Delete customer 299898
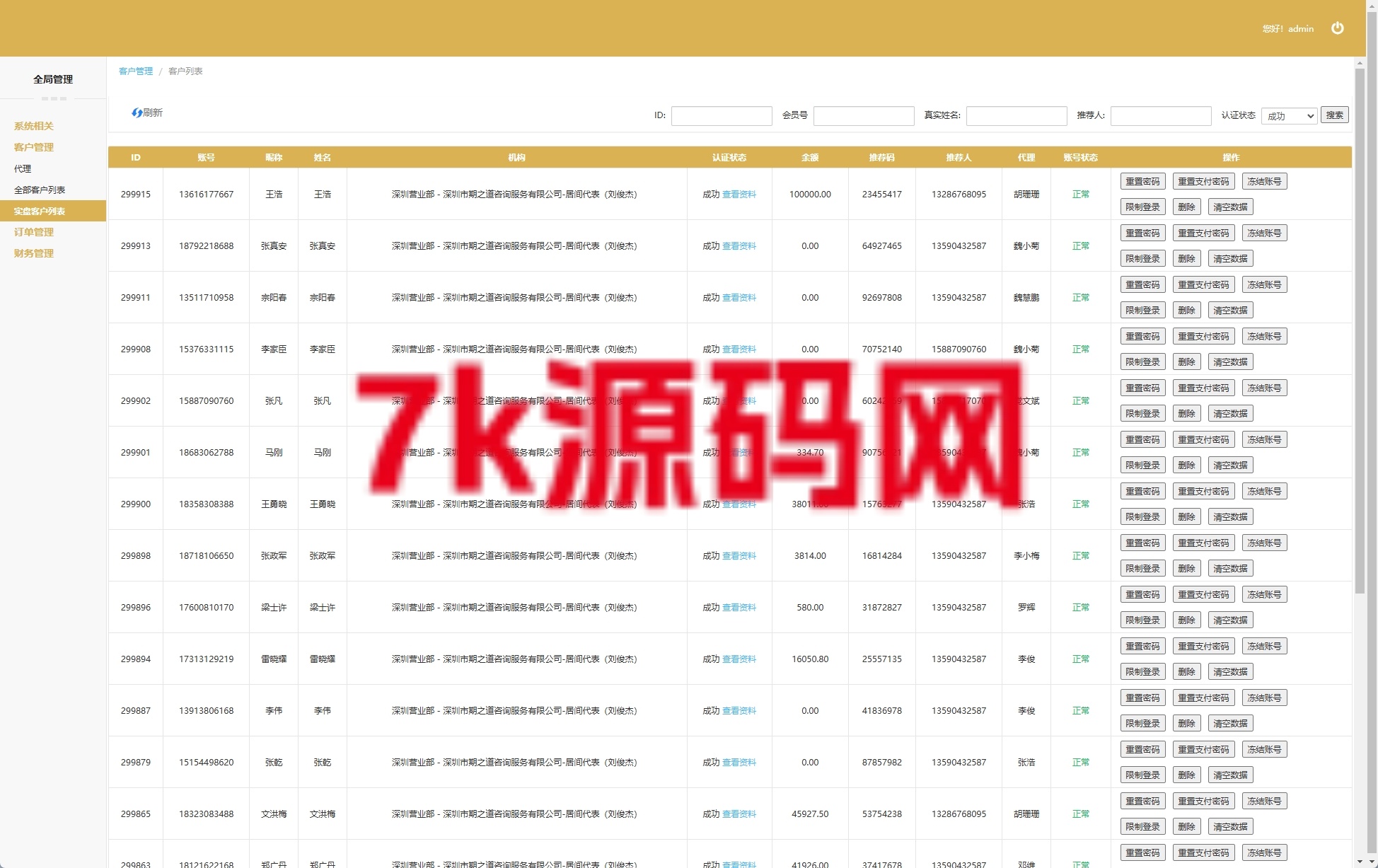Image resolution: width=1378 pixels, height=868 pixels. (x=1186, y=568)
